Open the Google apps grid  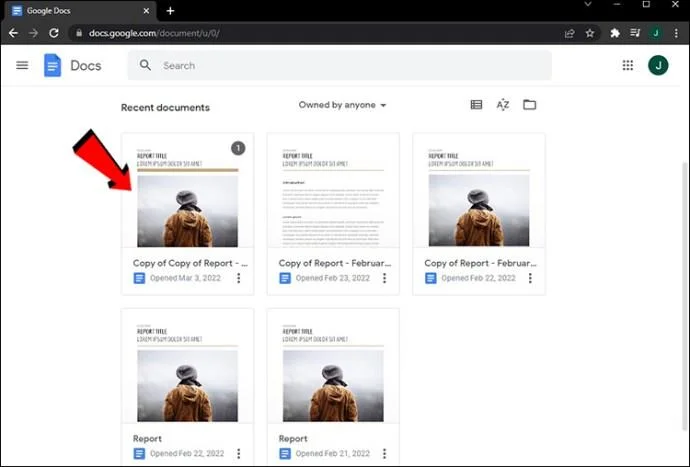tap(628, 65)
